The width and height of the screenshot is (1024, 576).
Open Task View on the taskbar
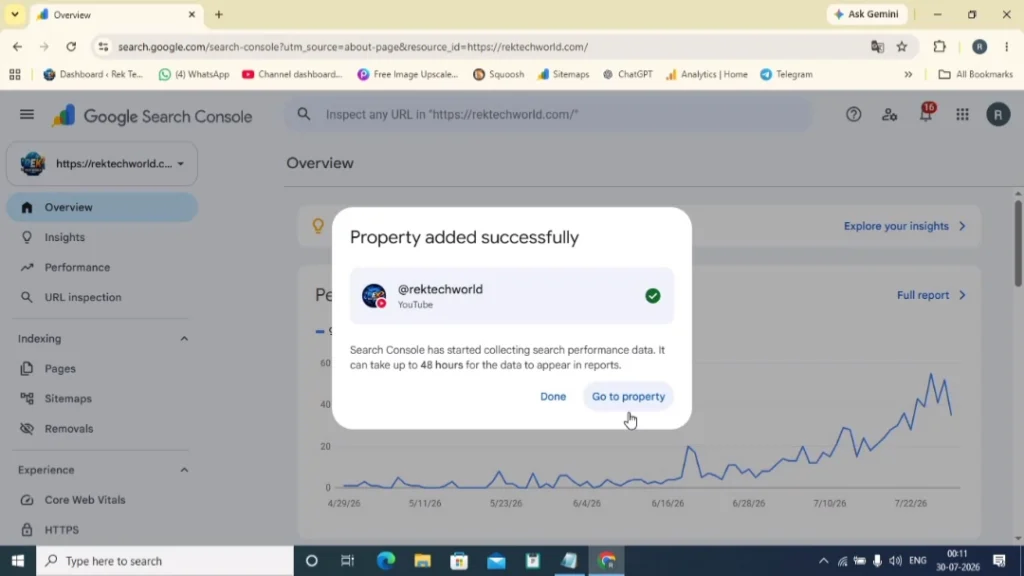tap(347, 560)
